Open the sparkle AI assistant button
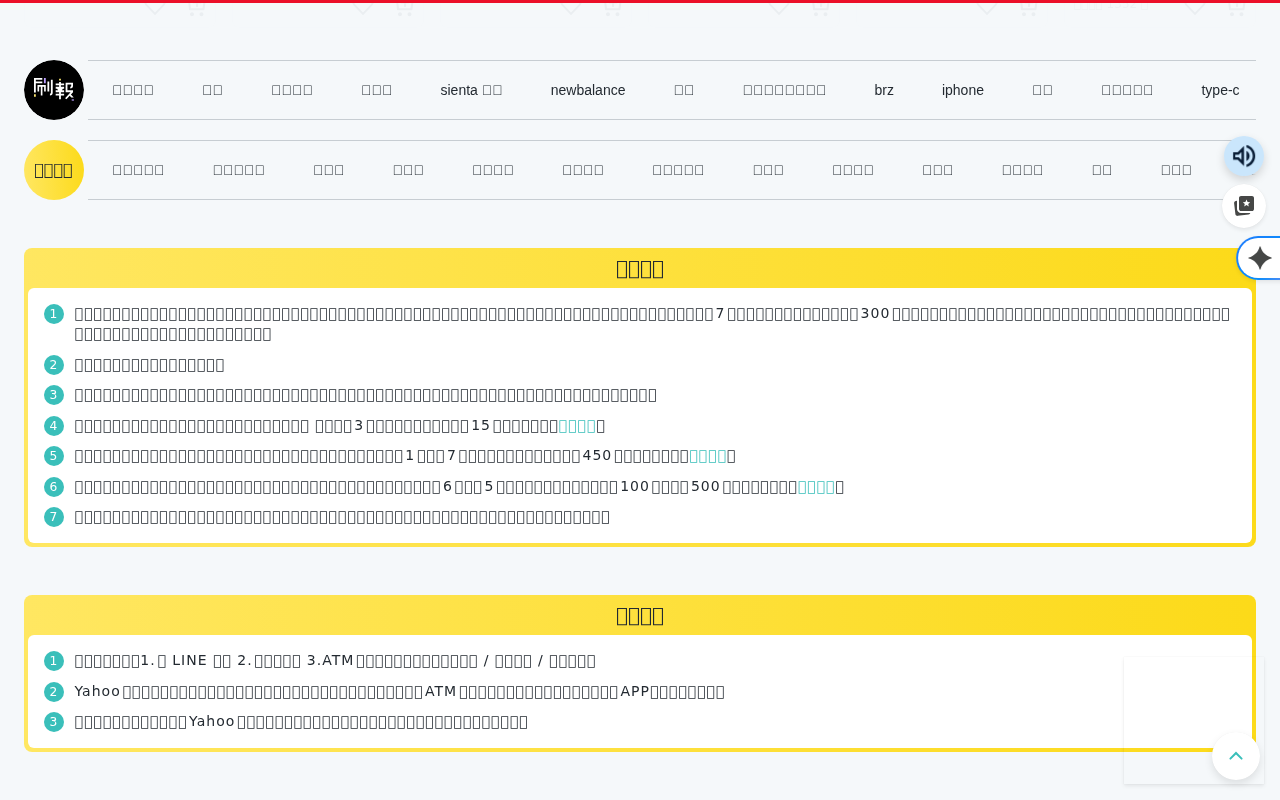 (1260, 258)
